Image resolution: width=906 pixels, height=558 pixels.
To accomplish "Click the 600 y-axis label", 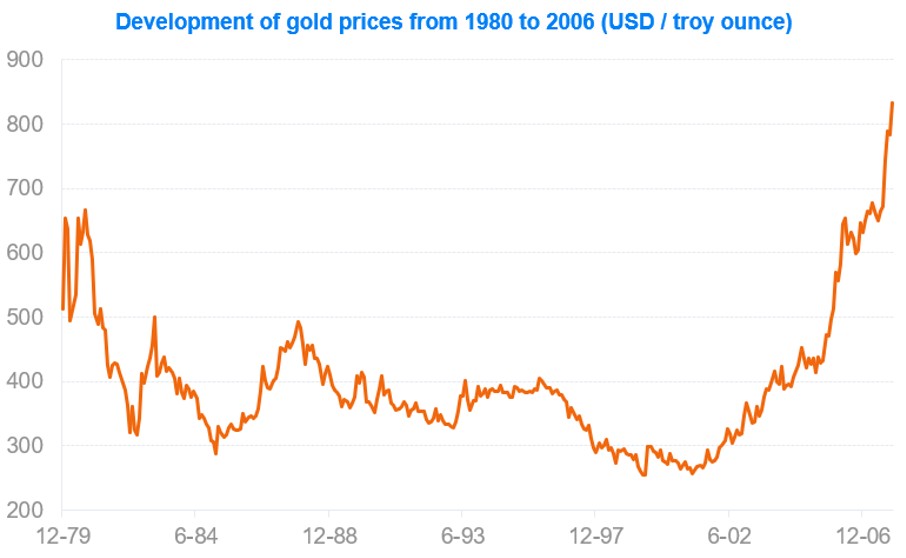I will pyautogui.click(x=25, y=253).
